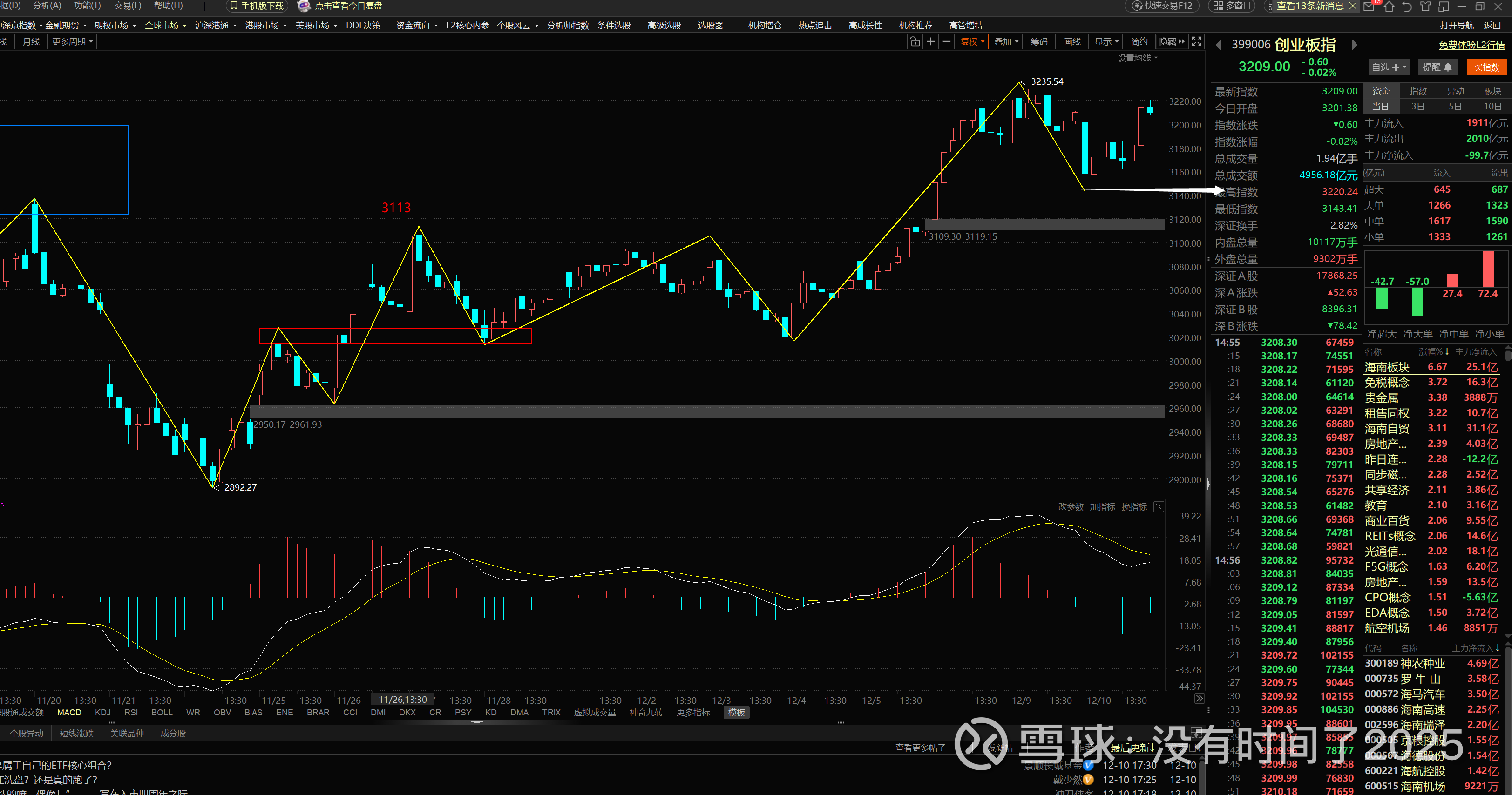
Task: Click the home icon in title bar
Action: pyautogui.click(x=1389, y=7)
